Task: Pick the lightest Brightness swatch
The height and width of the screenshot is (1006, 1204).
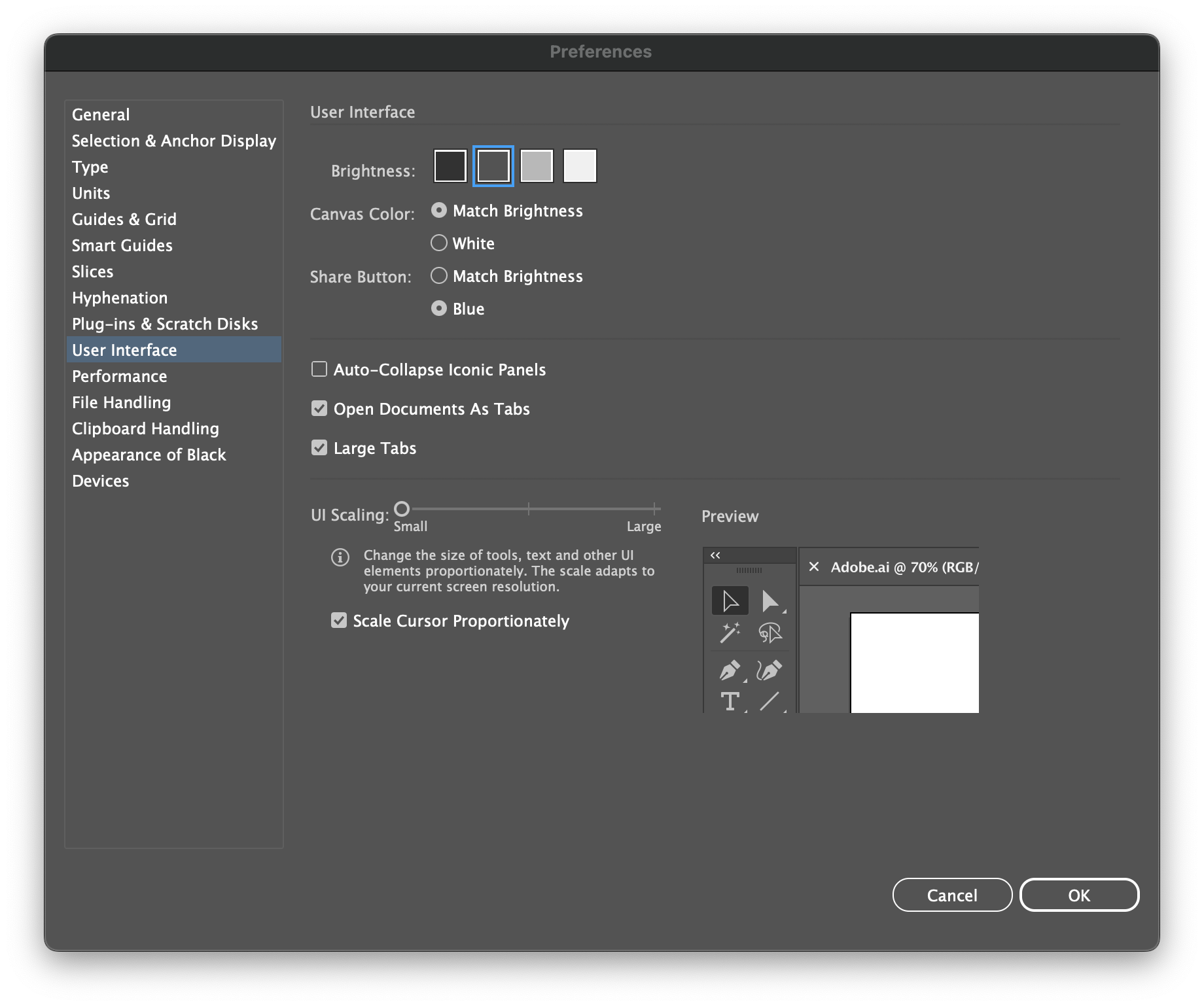Action: click(x=580, y=165)
